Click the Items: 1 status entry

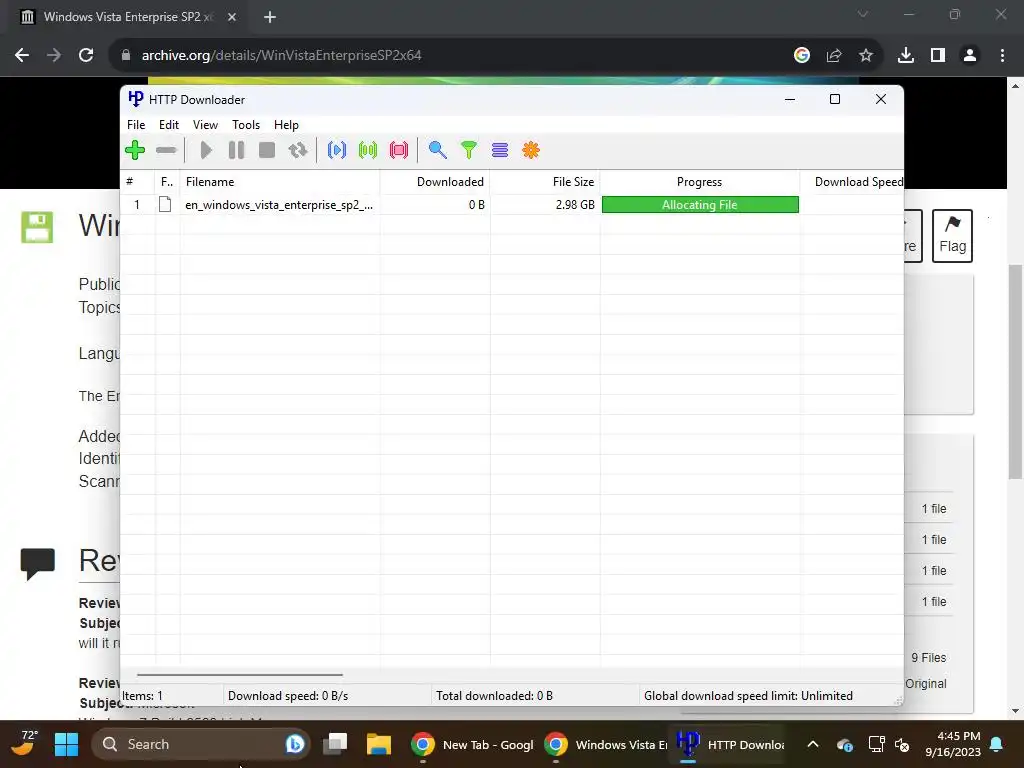click(142, 696)
